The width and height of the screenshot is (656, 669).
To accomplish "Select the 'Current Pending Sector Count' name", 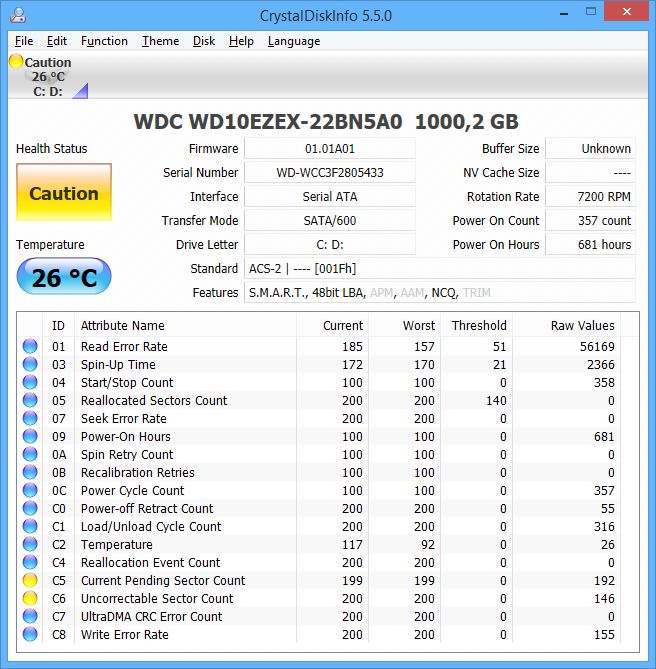I will pos(163,581).
